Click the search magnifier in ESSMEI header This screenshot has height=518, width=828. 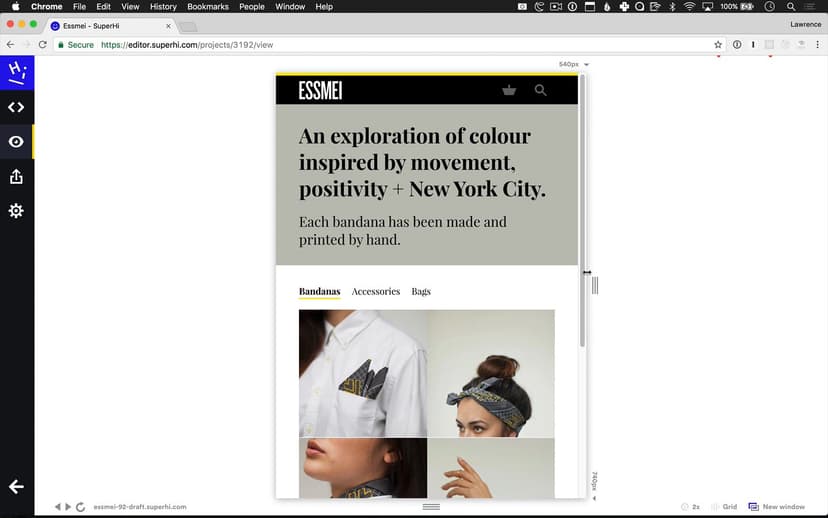pyautogui.click(x=541, y=91)
